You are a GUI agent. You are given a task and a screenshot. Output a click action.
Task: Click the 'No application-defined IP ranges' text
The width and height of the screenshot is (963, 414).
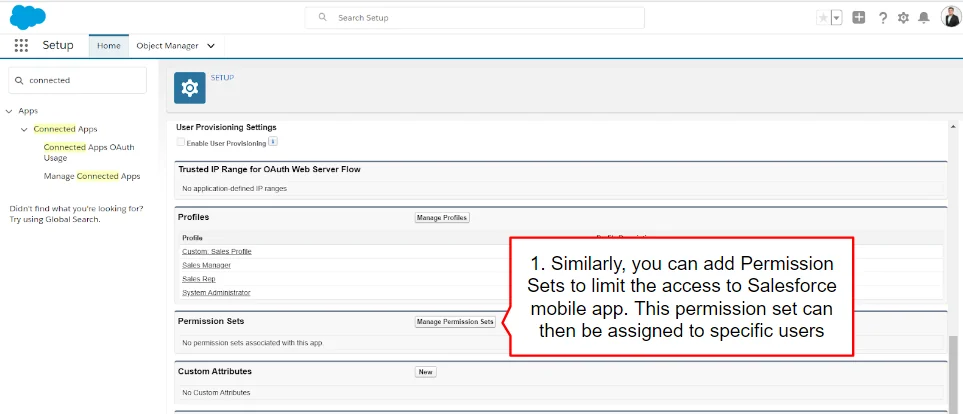235,189
